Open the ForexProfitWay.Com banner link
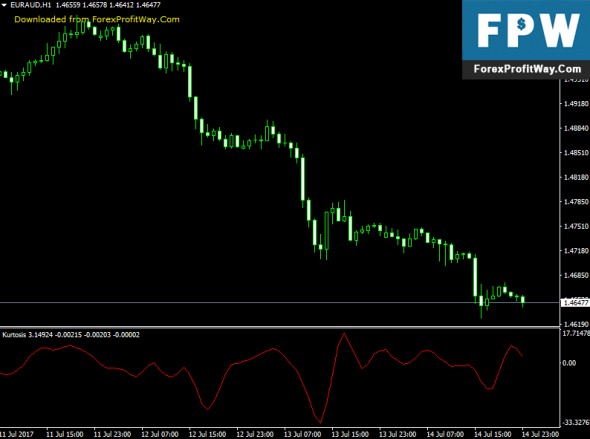The image size is (590, 439). click(x=527, y=69)
